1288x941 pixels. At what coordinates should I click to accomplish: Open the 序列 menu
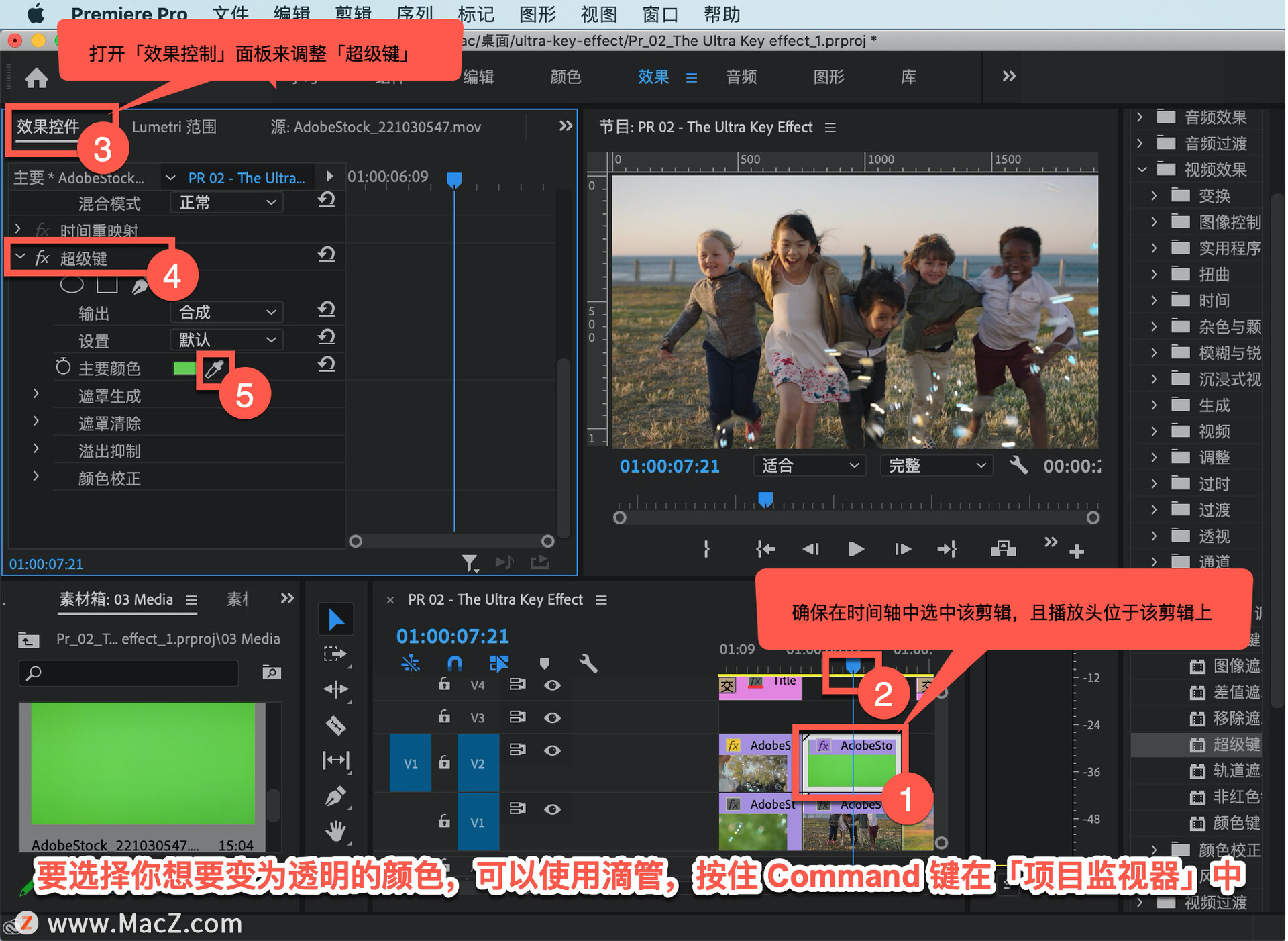(415, 14)
